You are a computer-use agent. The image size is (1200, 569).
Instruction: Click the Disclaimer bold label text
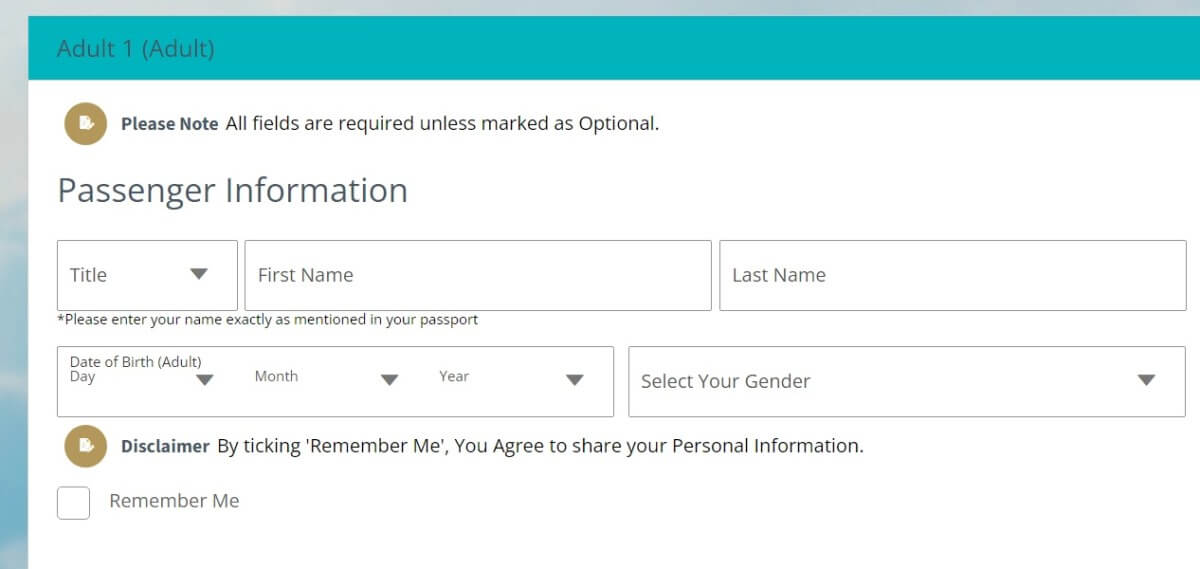[x=165, y=446]
